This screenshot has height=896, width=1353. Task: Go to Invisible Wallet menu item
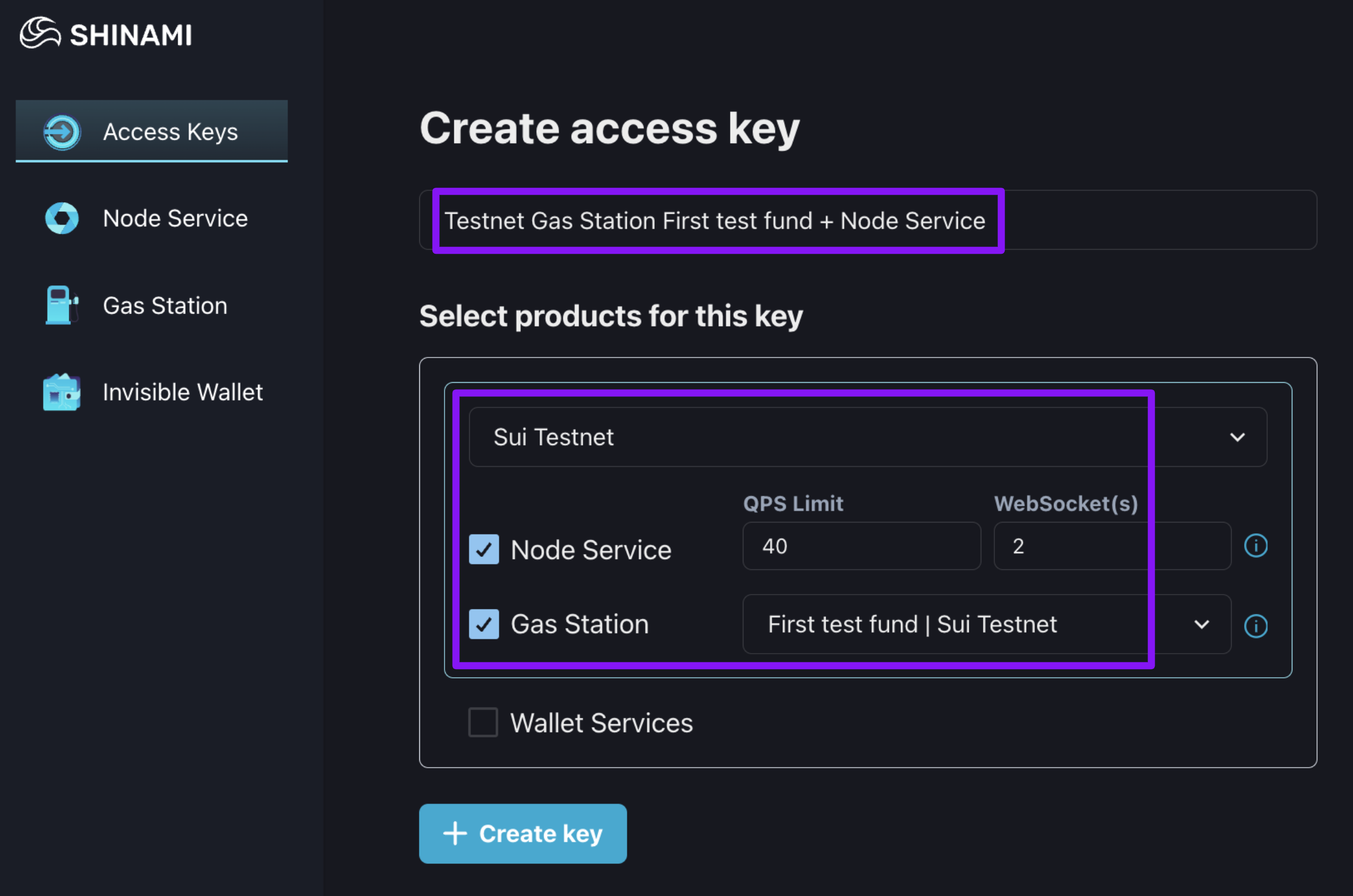coord(182,392)
